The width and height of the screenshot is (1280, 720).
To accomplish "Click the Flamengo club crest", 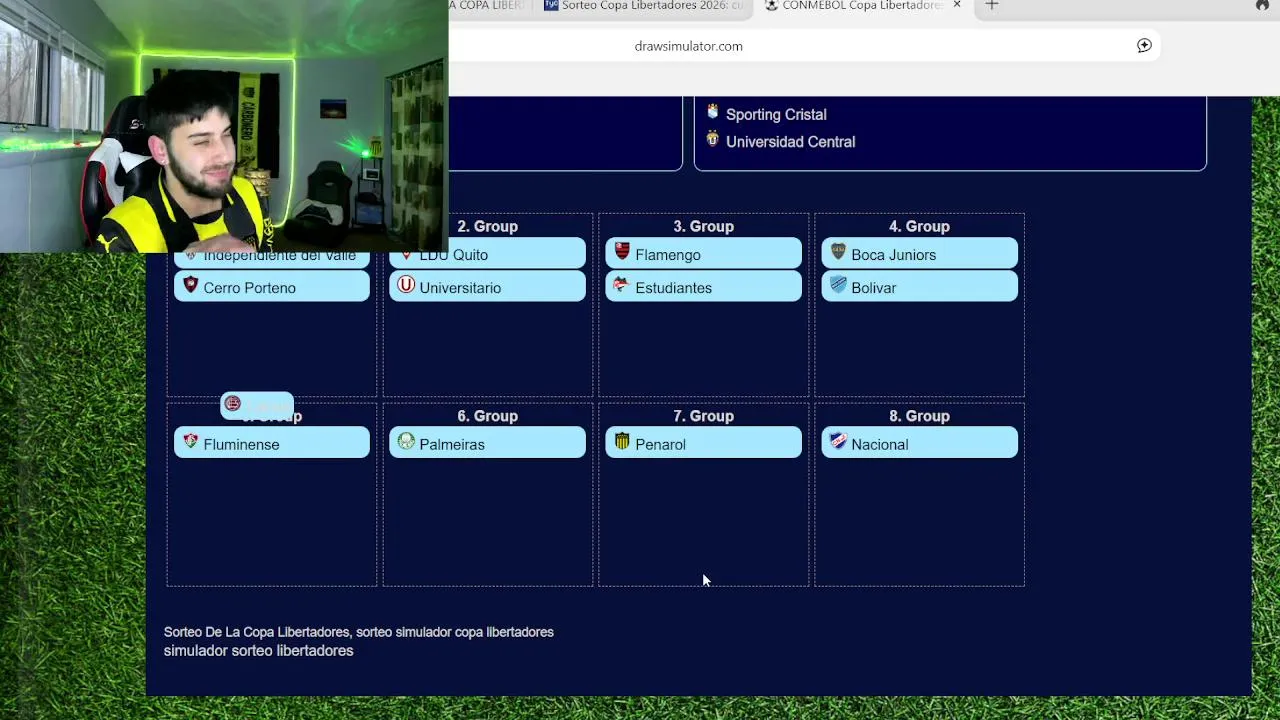I will click(x=622, y=251).
